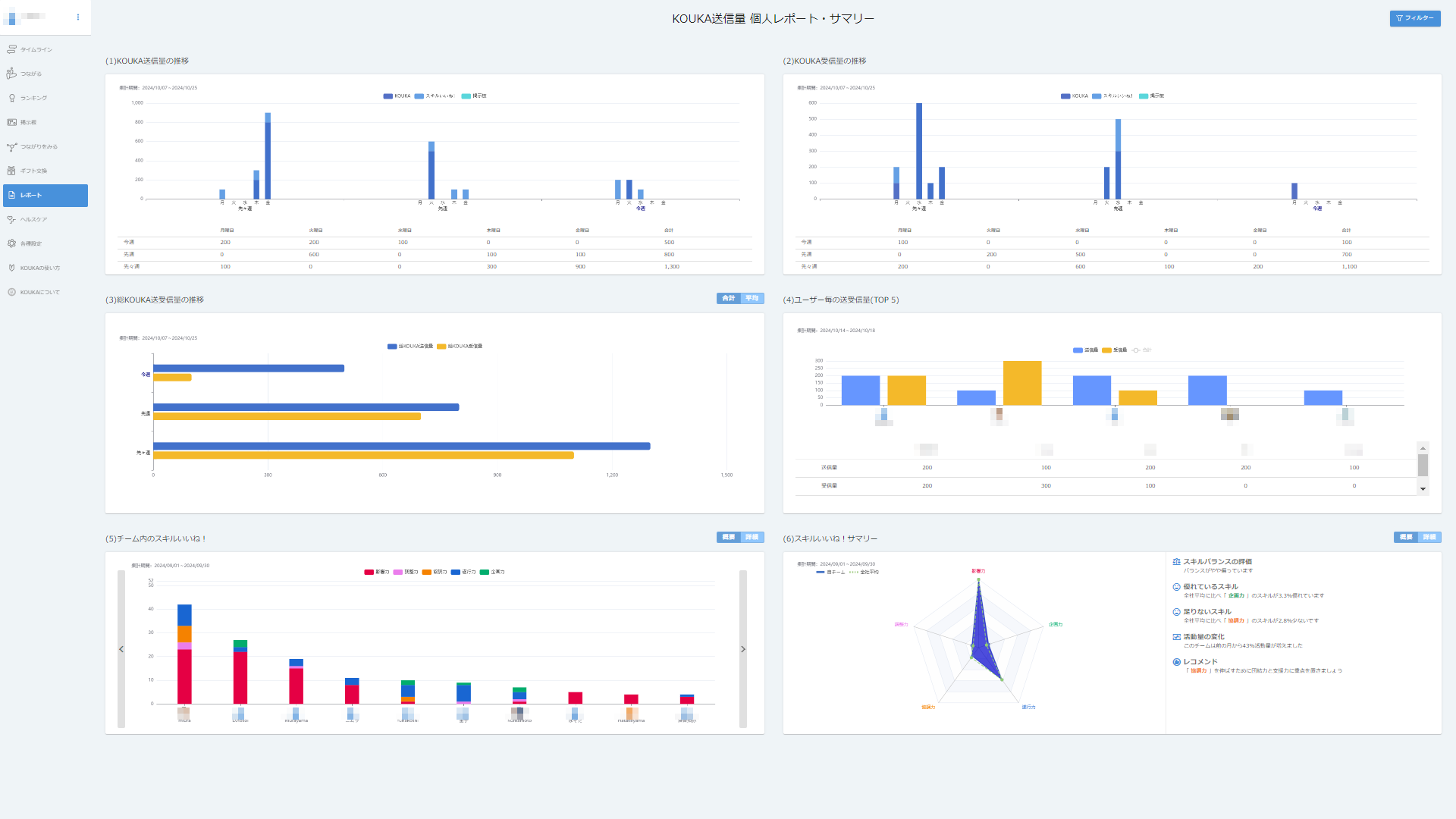Viewport: 1456px width, 819px height.
Task: Show previous page of team skill chart
Action: [121, 649]
